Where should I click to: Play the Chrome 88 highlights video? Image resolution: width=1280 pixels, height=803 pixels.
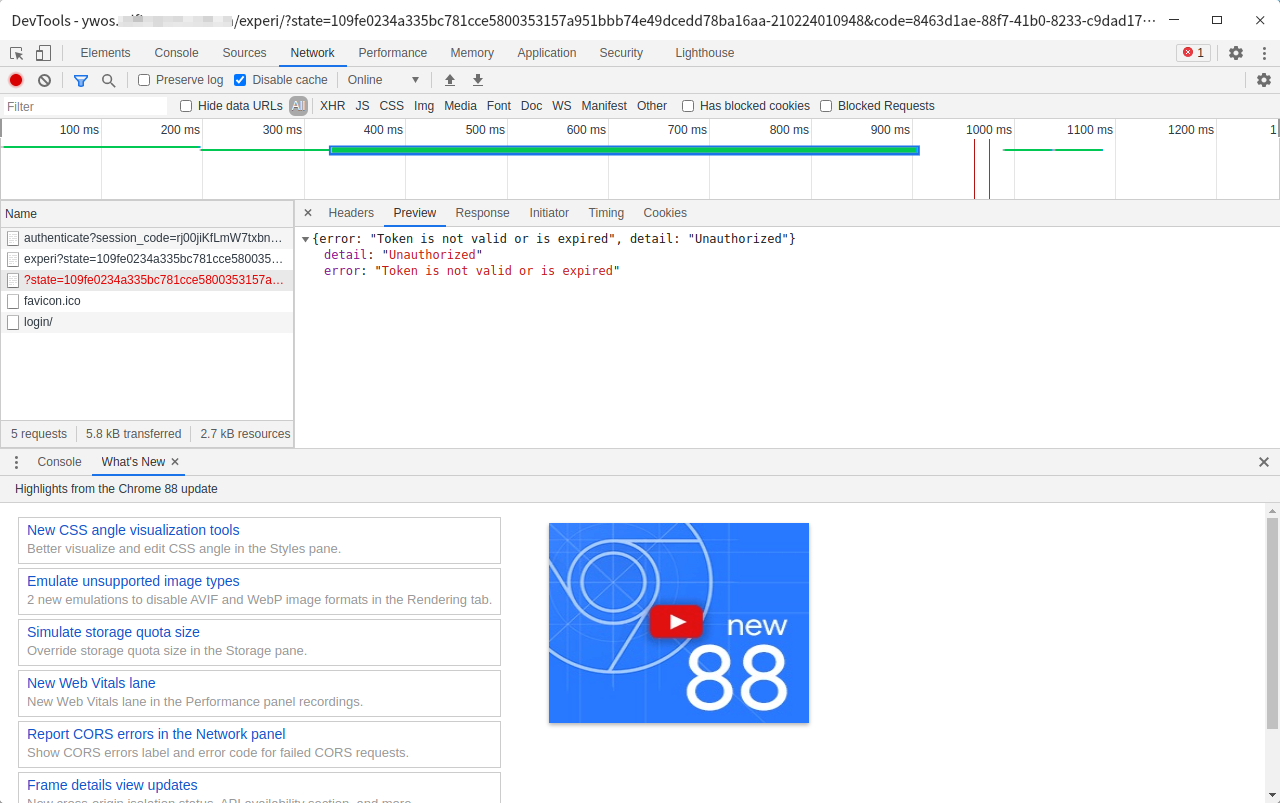coord(677,621)
